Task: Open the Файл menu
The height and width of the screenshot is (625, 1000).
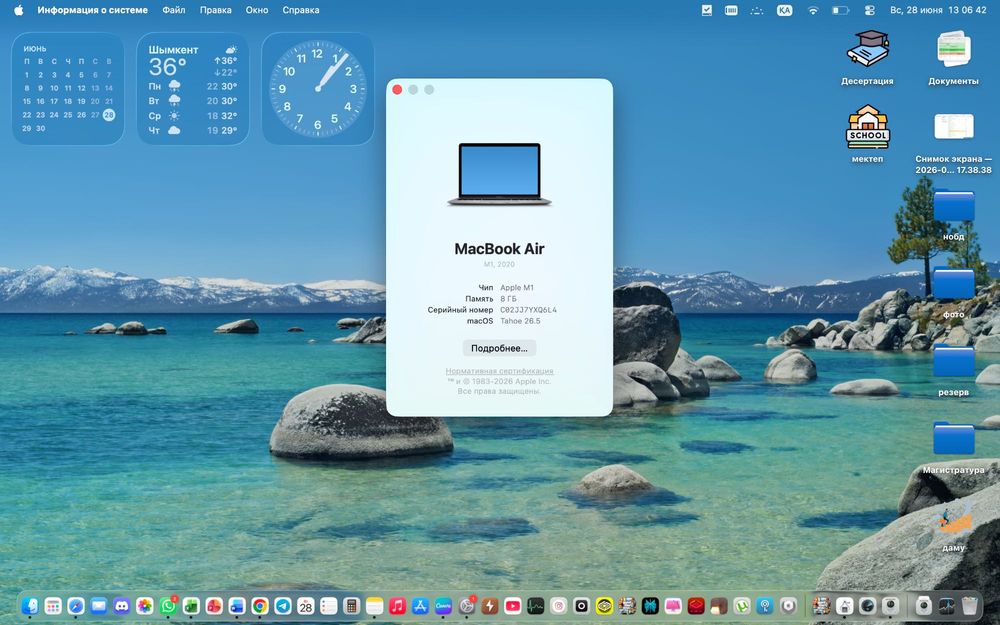Action: [x=173, y=10]
